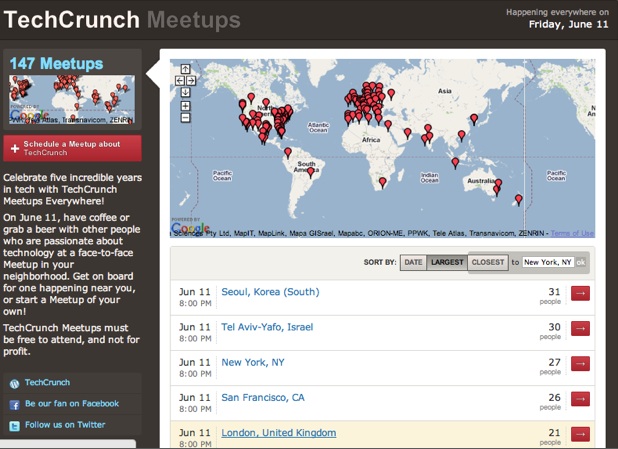
Task: Open the New York, NY meetup link
Action: pos(253,362)
